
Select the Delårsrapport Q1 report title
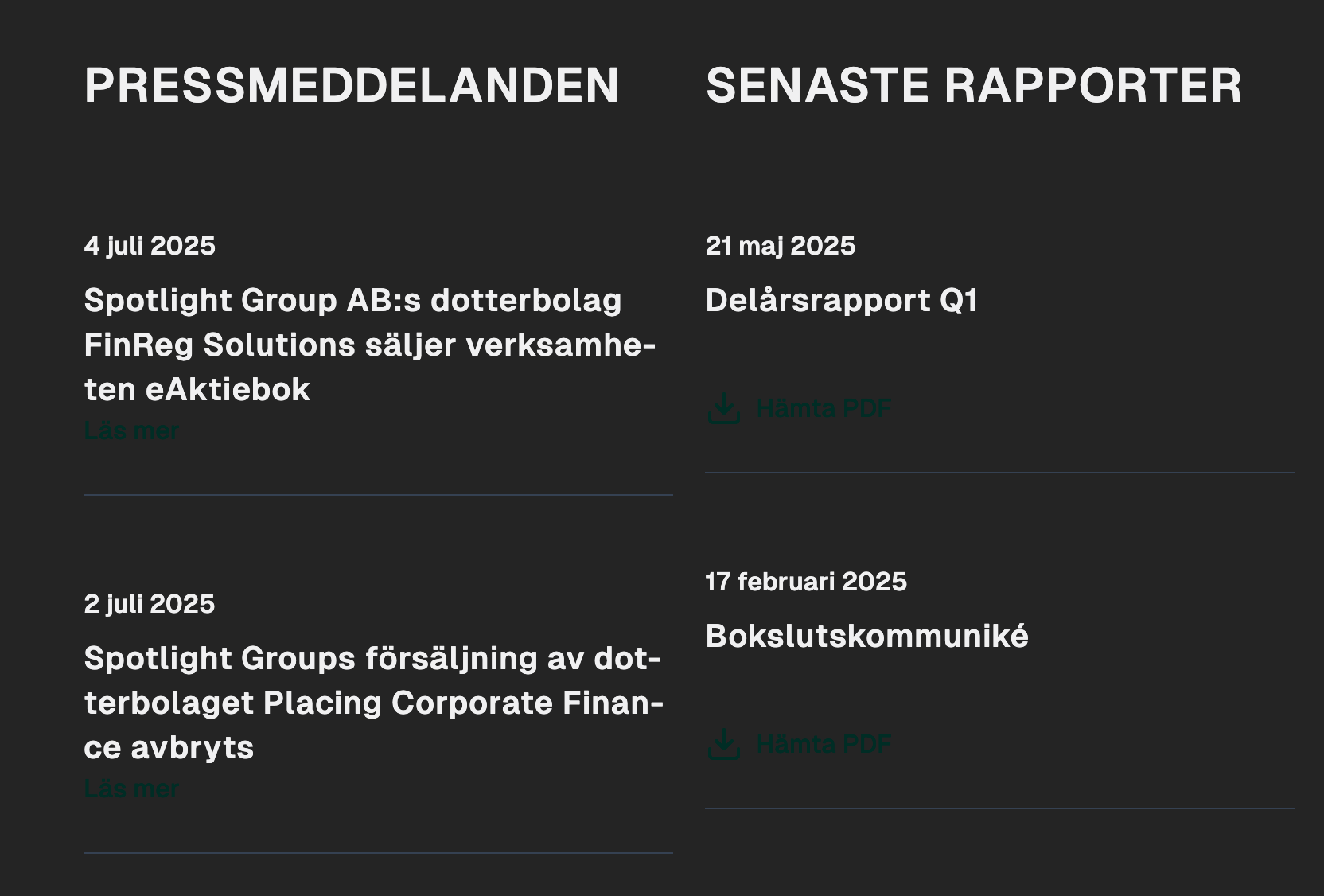842,301
